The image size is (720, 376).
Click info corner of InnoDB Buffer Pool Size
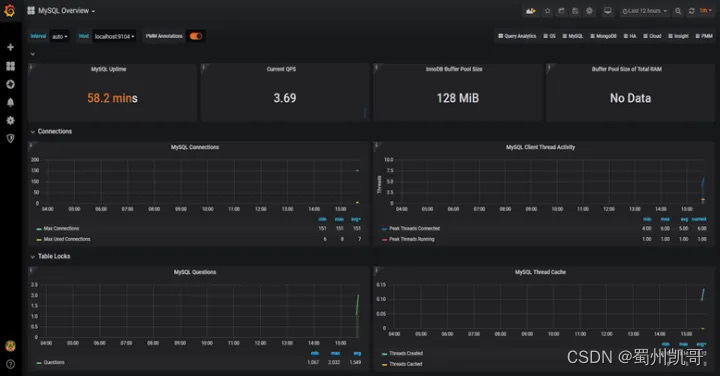click(x=377, y=67)
